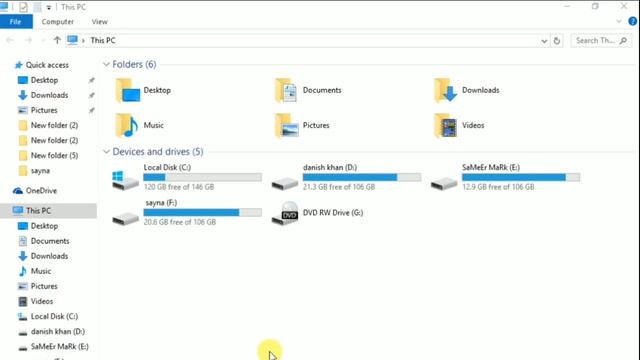Select Quick access in navigation pane

(x=41, y=65)
